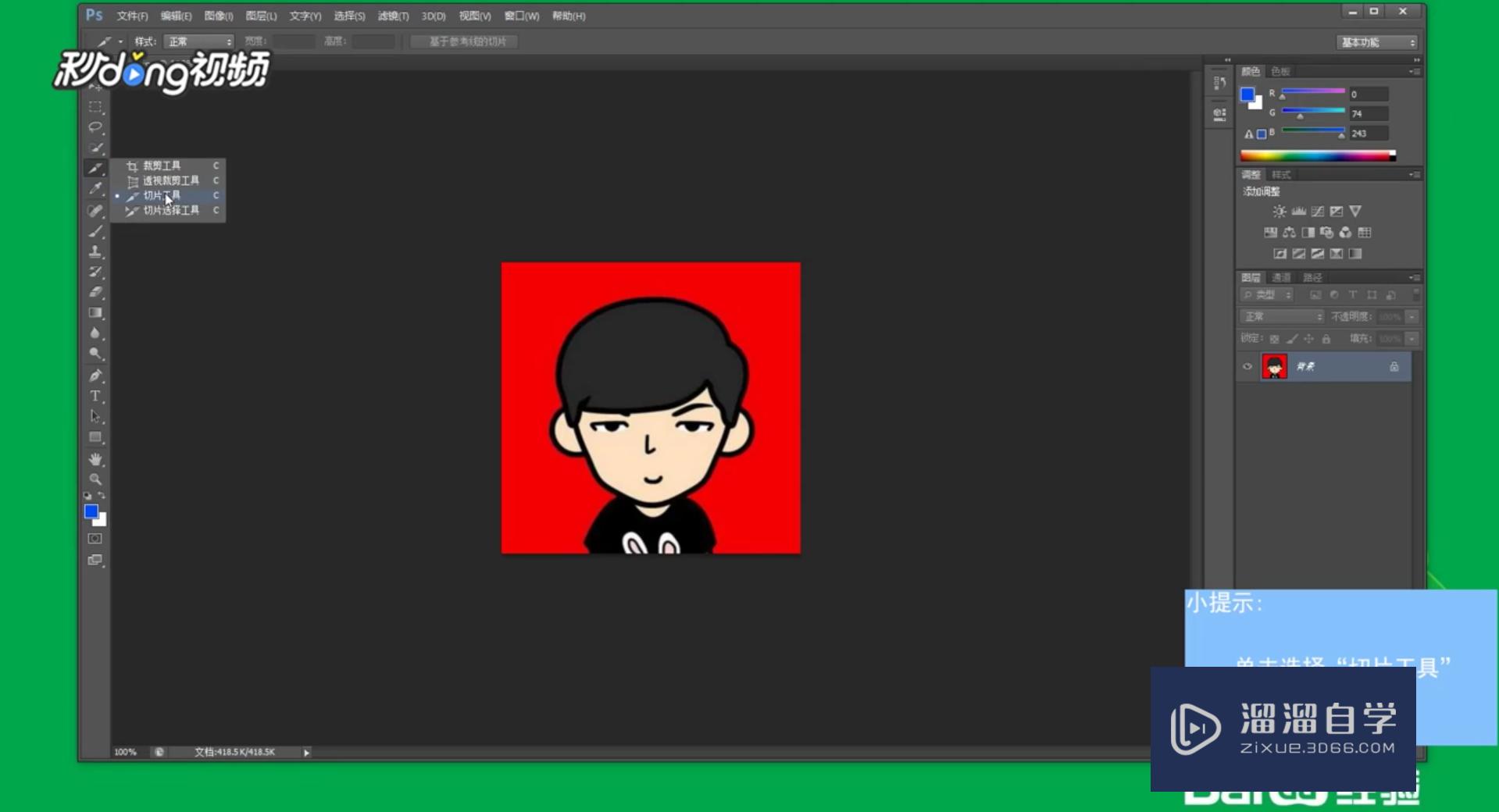Hide the 背景 layer with eye icon
This screenshot has height=812, width=1499.
tap(1247, 367)
